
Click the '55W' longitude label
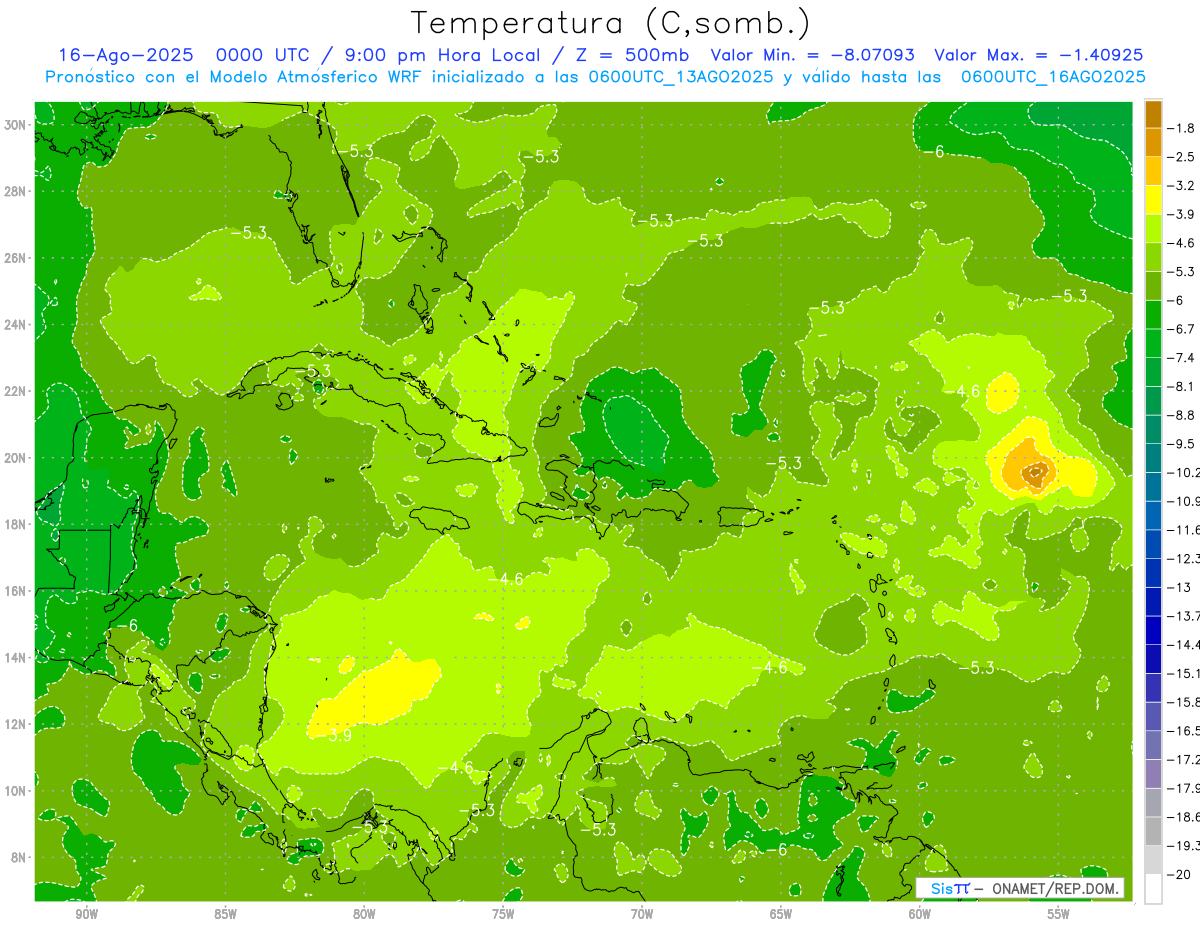(x=1059, y=914)
